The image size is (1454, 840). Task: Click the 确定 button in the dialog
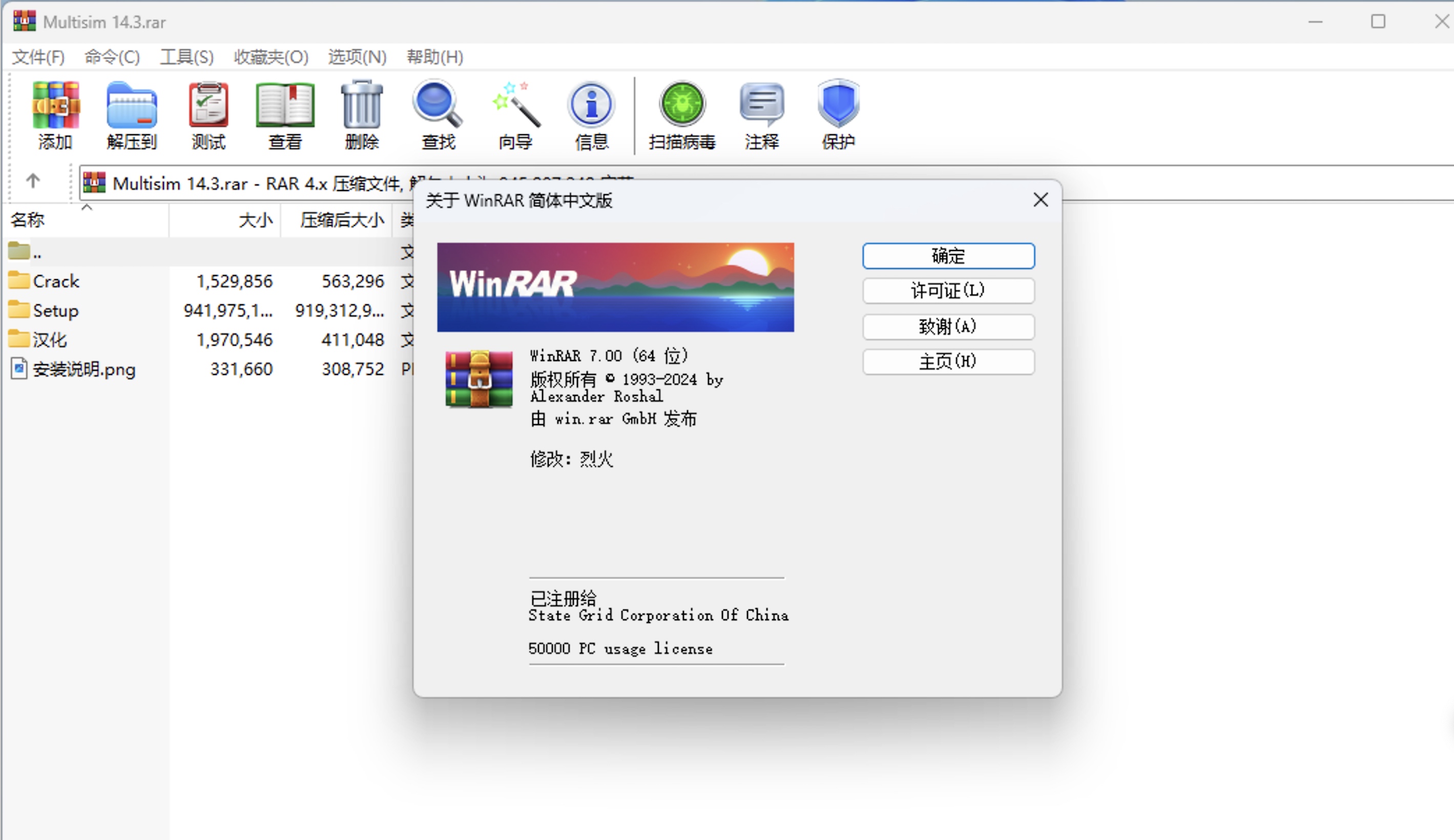[948, 256]
